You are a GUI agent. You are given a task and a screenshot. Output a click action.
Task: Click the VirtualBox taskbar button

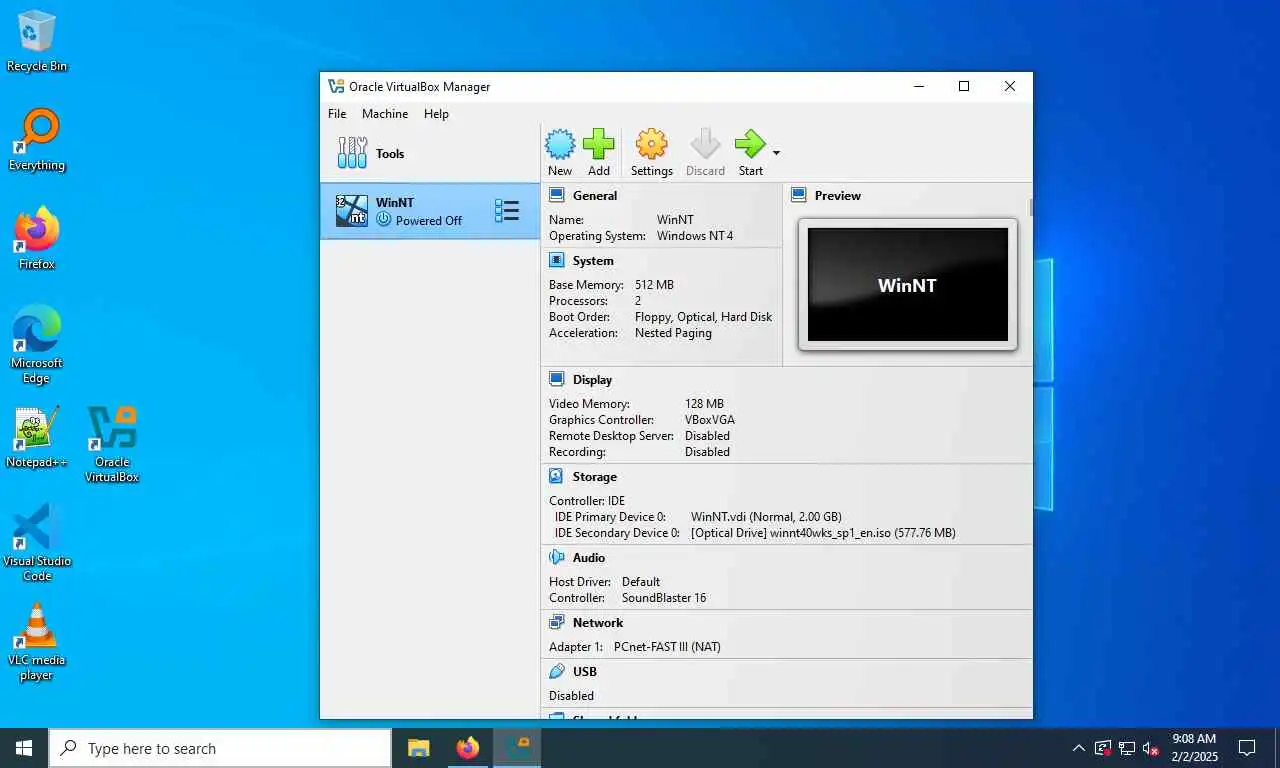[x=517, y=748]
